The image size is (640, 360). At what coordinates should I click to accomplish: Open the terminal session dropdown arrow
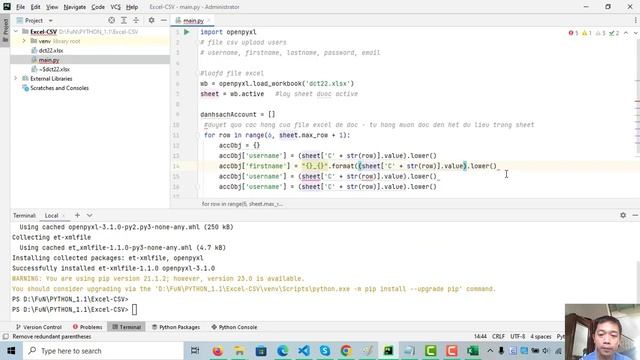[89, 215]
